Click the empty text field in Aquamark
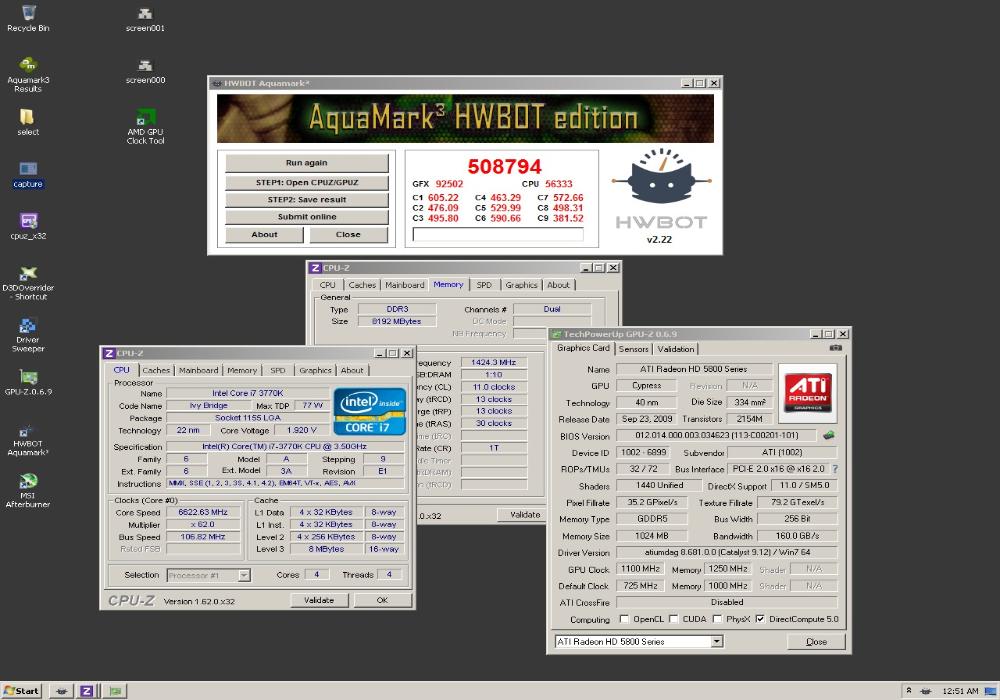 (498, 234)
